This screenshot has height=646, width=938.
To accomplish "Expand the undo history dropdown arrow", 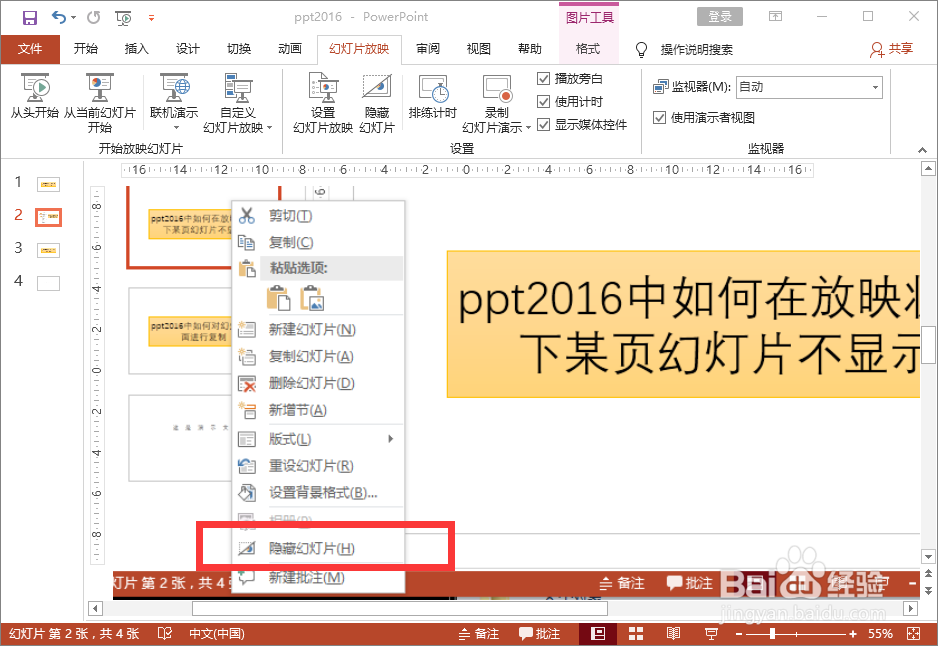I will pos(74,17).
